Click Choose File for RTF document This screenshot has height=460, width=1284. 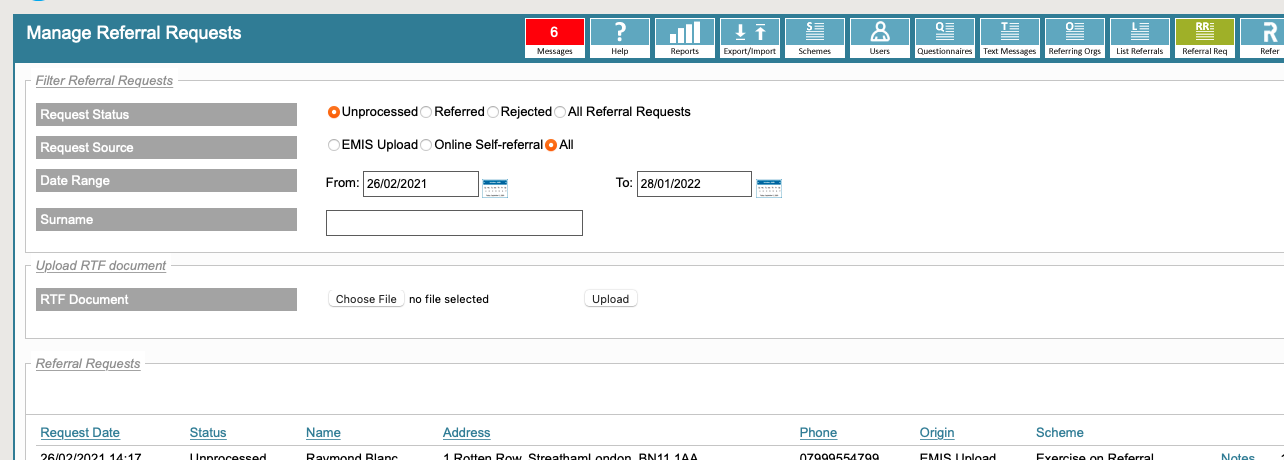coord(366,299)
